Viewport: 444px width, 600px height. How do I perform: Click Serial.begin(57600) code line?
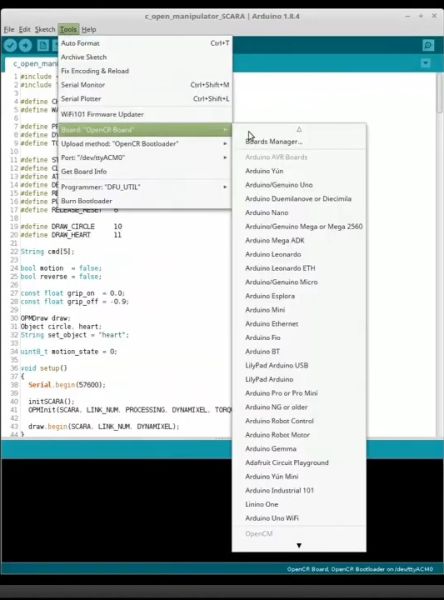coord(67,385)
